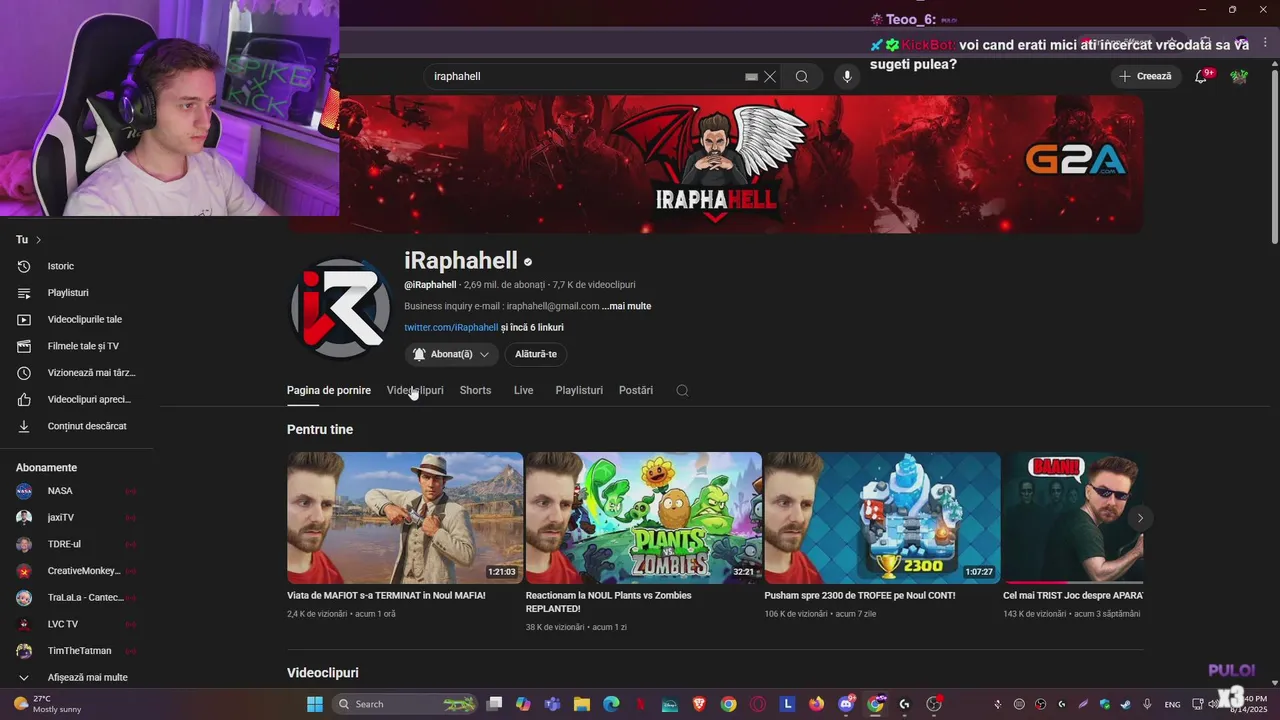The image size is (1280, 720).
Task: Open the TraLaLa - Cantece subscription channel
Action: tap(76, 597)
